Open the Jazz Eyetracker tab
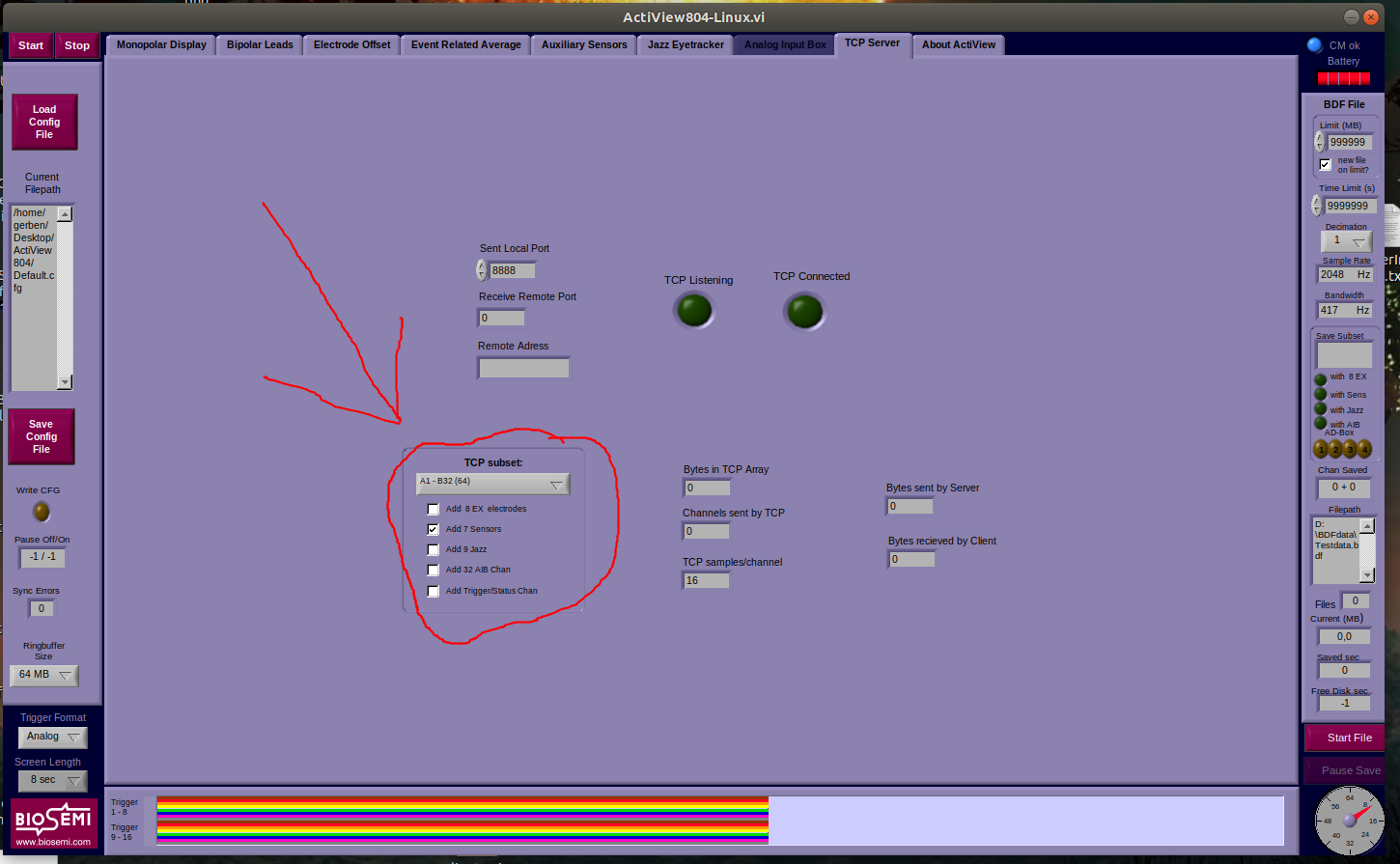This screenshot has height=864, width=1400. tap(686, 44)
